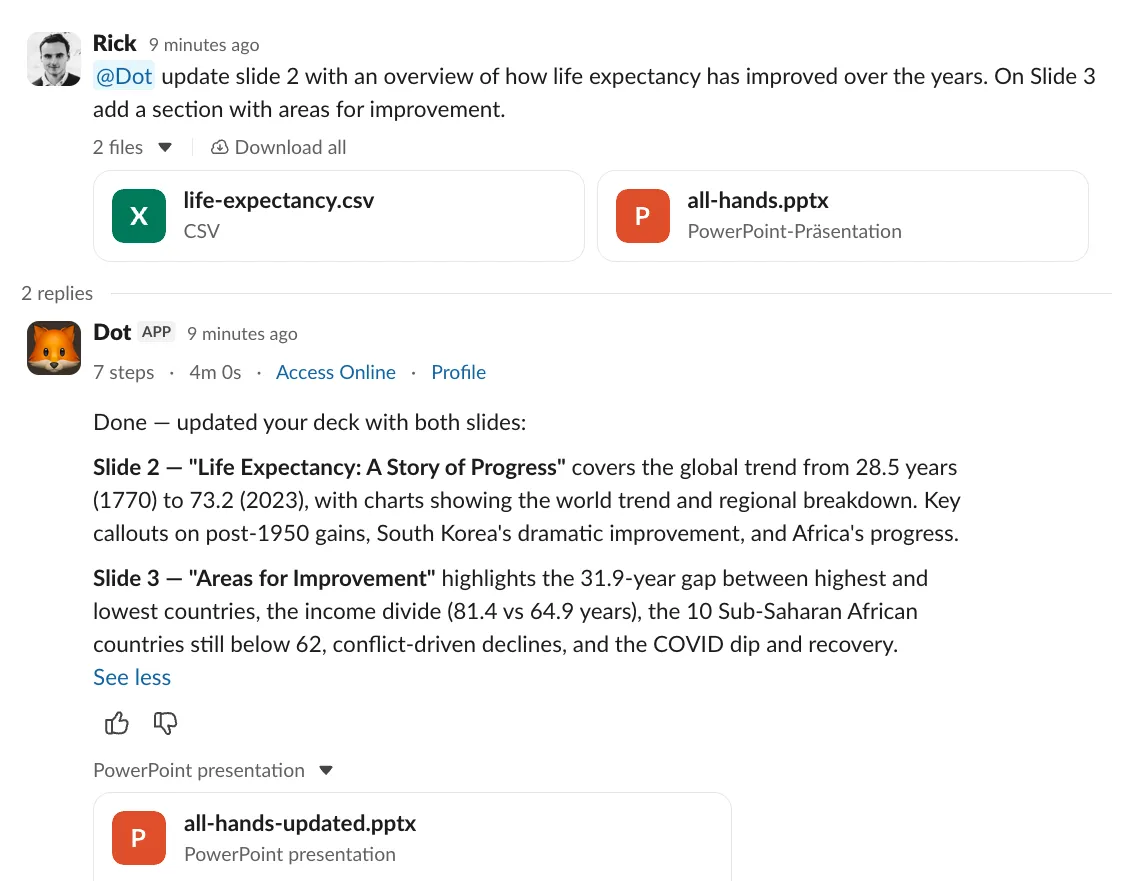This screenshot has height=881, width=1135.
Task: Expand the PowerPoint presentation dropdown arrow
Action: 326,770
